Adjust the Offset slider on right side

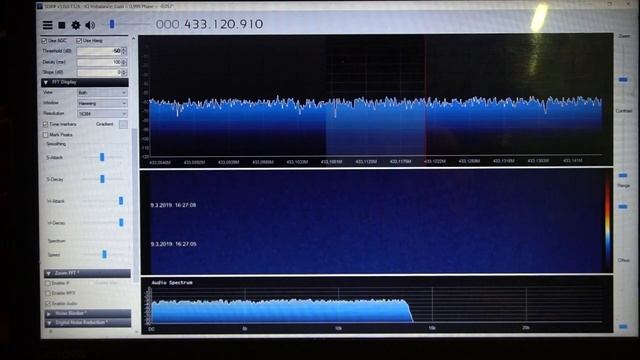(x=623, y=327)
